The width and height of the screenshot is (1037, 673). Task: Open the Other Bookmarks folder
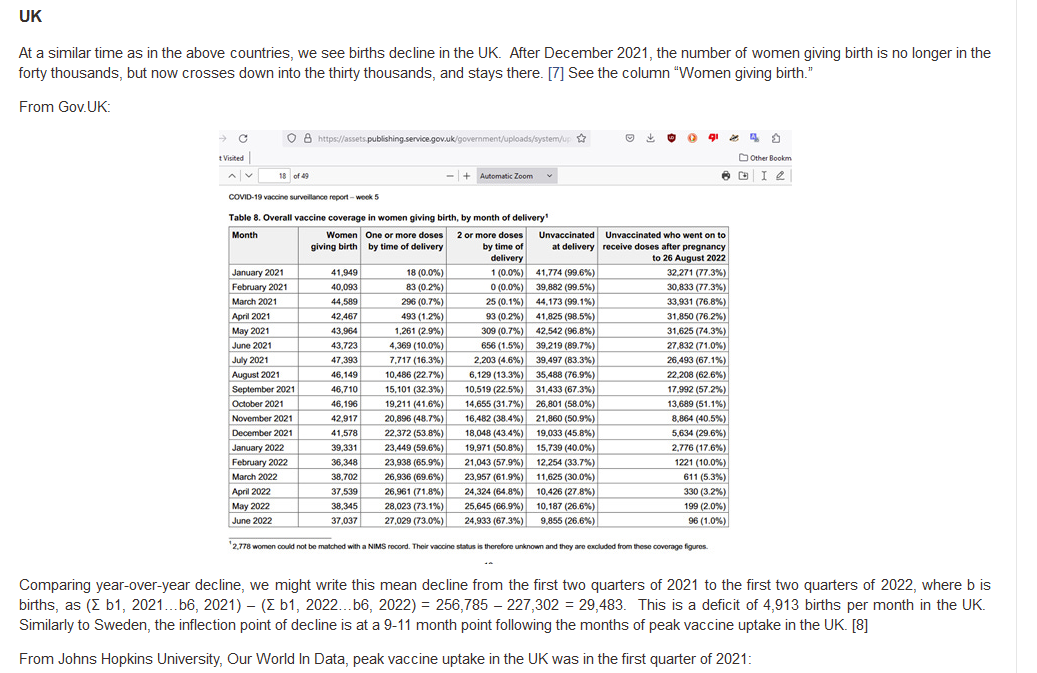pos(765,158)
